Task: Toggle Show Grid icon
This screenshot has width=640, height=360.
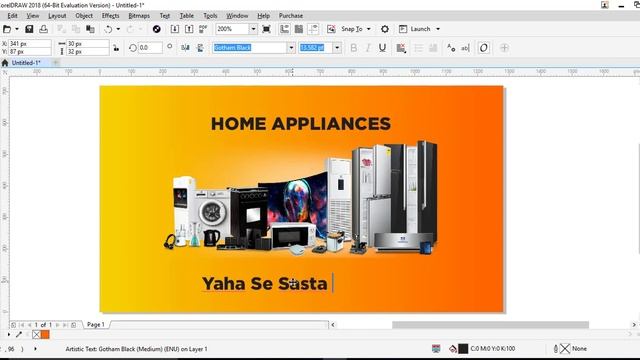Action: (x=299, y=29)
